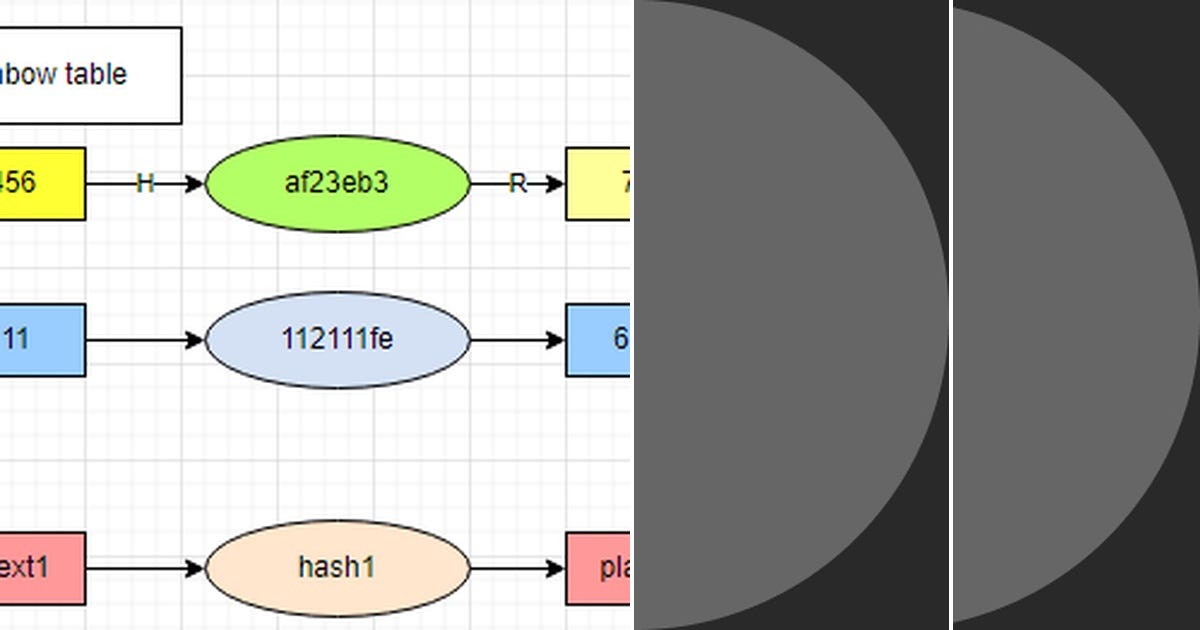
Task: Click the 'H' label on the arrow
Action: click(143, 184)
